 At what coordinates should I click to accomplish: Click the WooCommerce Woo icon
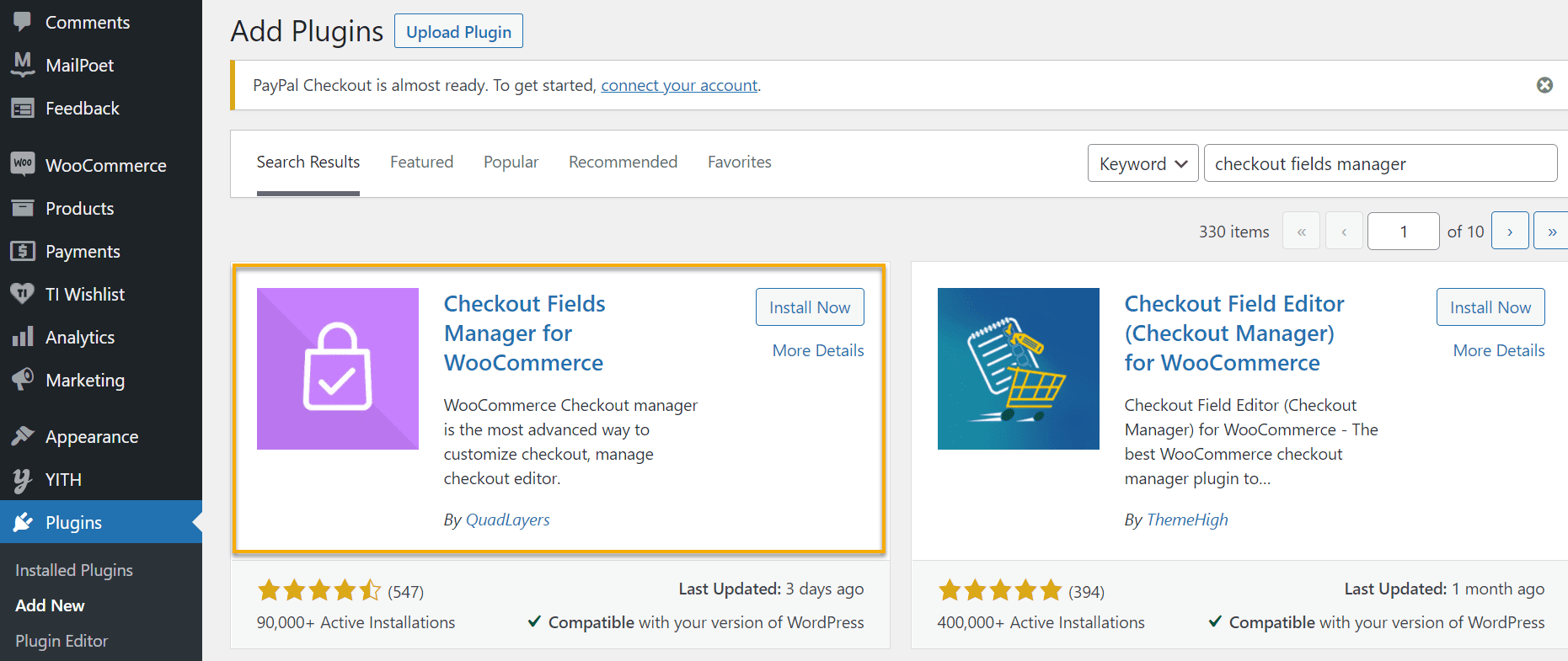23,163
